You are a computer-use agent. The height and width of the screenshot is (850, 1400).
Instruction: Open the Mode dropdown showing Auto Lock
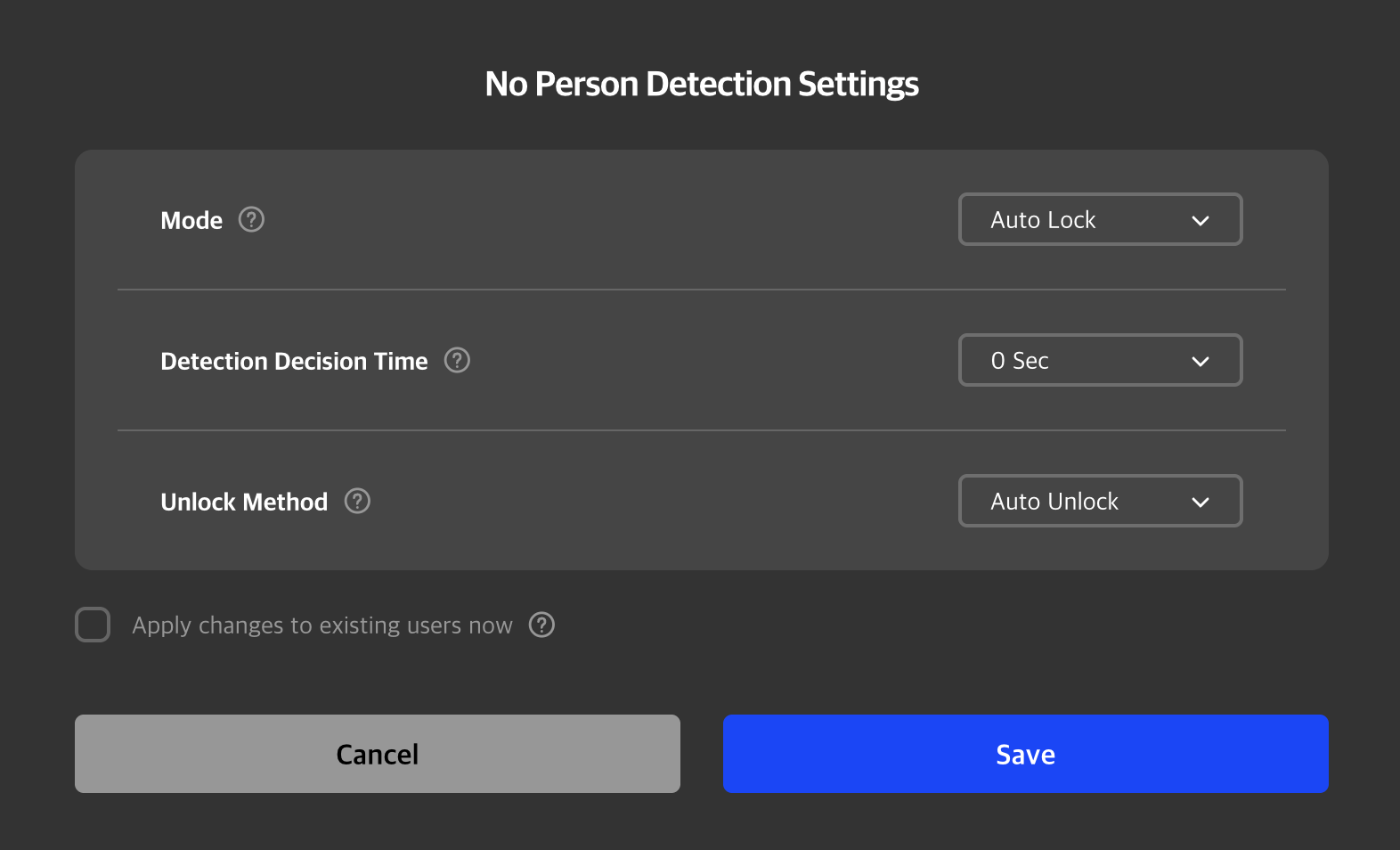pyautogui.click(x=1100, y=219)
